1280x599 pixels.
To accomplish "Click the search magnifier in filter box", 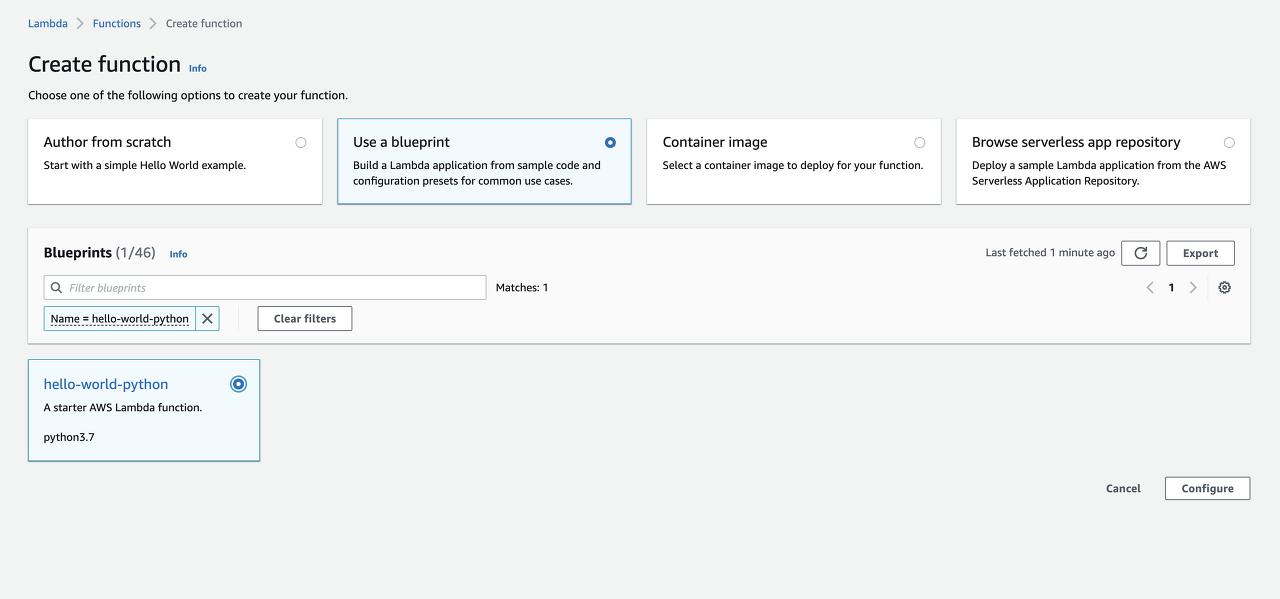I will tap(56, 288).
